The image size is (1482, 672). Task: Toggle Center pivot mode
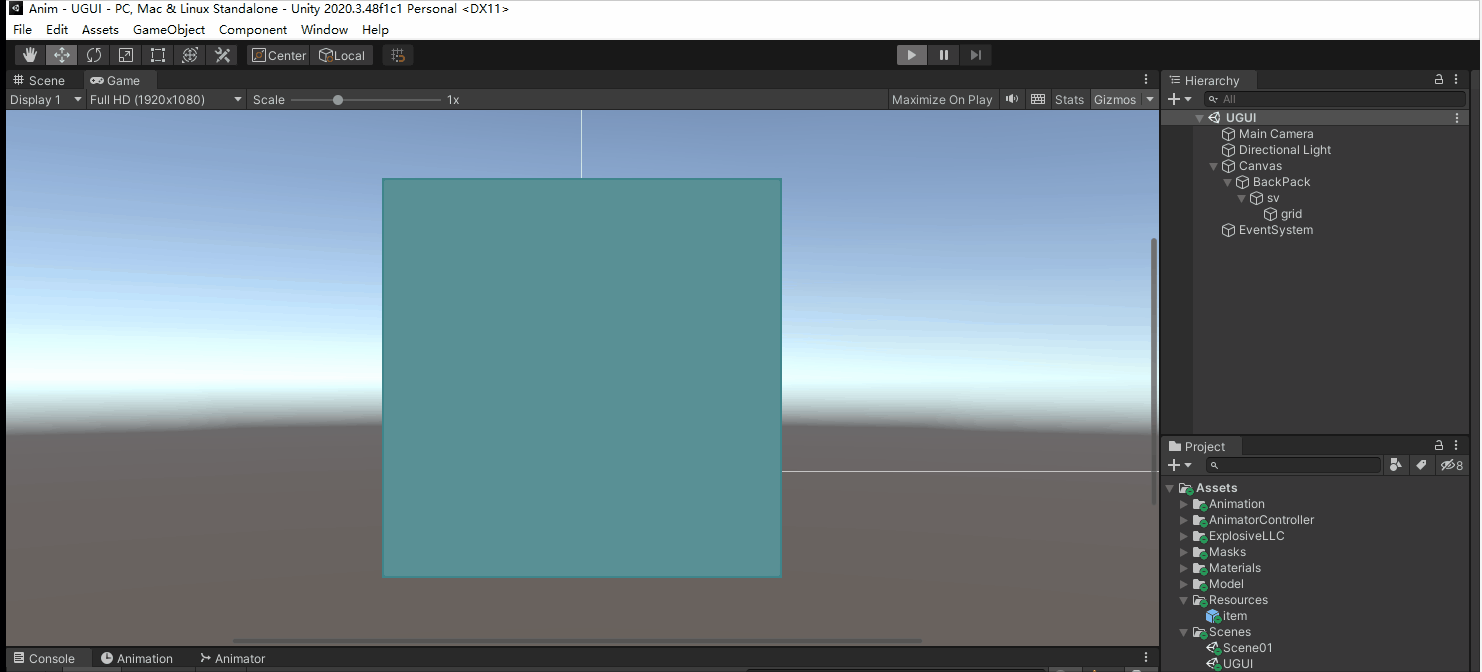tap(278, 55)
